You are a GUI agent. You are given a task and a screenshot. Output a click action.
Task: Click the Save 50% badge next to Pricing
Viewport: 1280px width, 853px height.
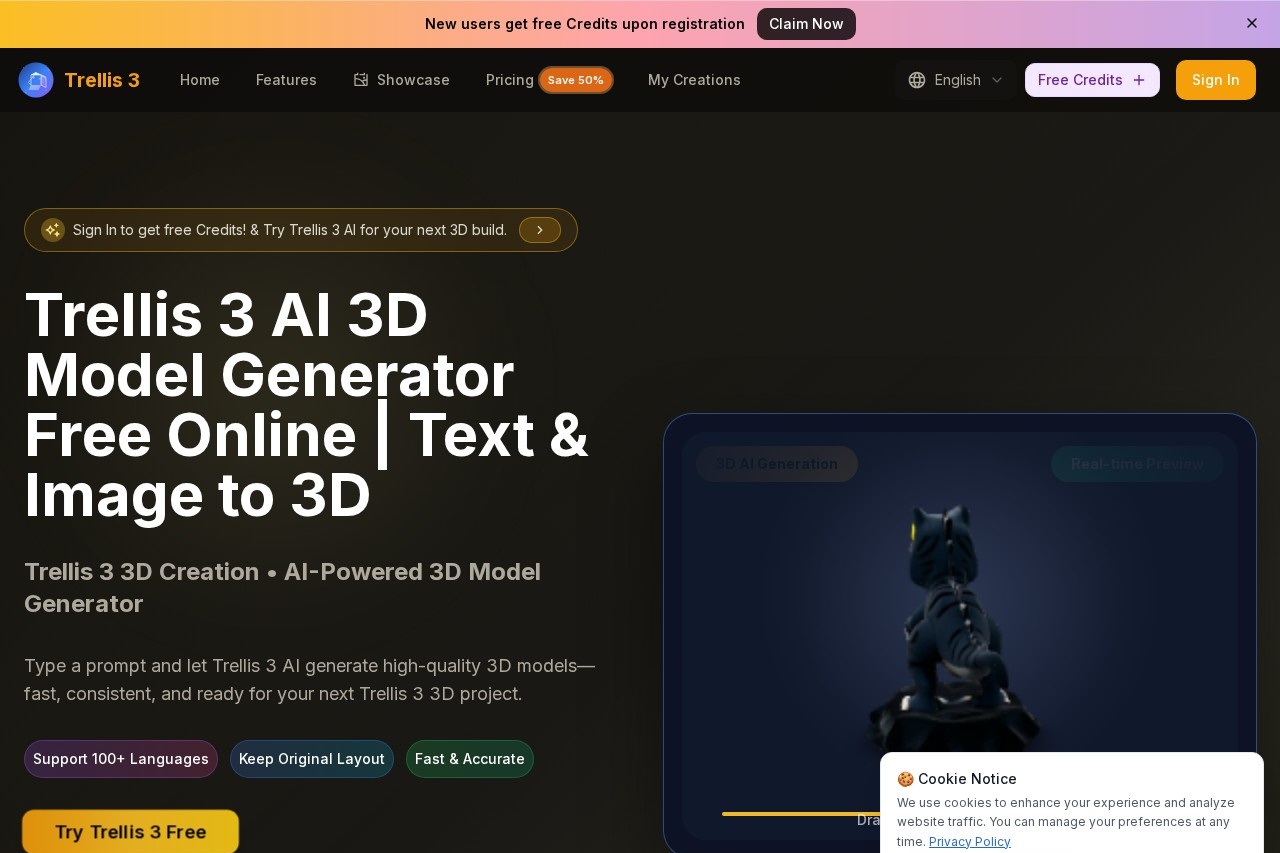pyautogui.click(x=576, y=80)
